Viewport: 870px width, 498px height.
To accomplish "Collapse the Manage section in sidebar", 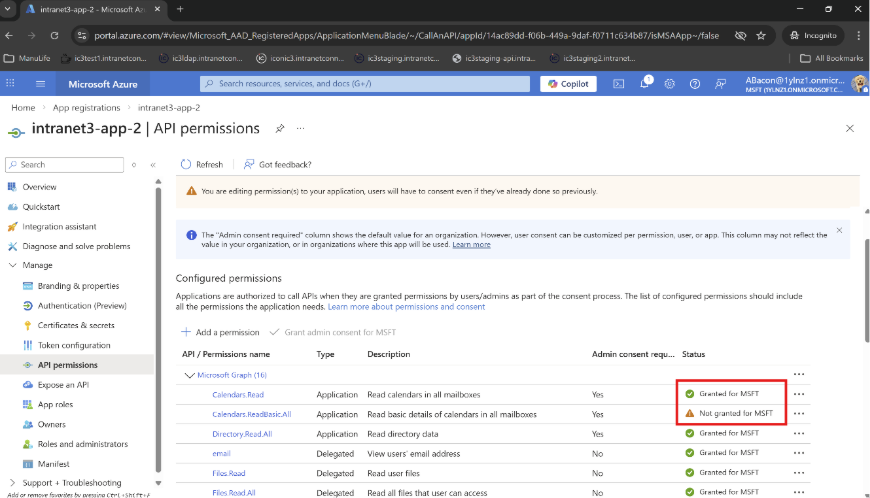I will tap(12, 265).
